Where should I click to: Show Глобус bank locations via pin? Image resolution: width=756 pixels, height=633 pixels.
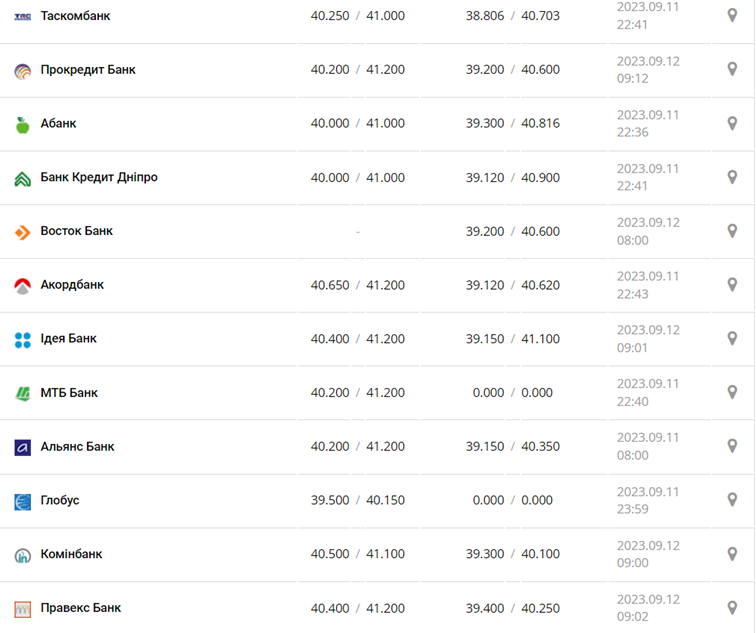point(732,500)
